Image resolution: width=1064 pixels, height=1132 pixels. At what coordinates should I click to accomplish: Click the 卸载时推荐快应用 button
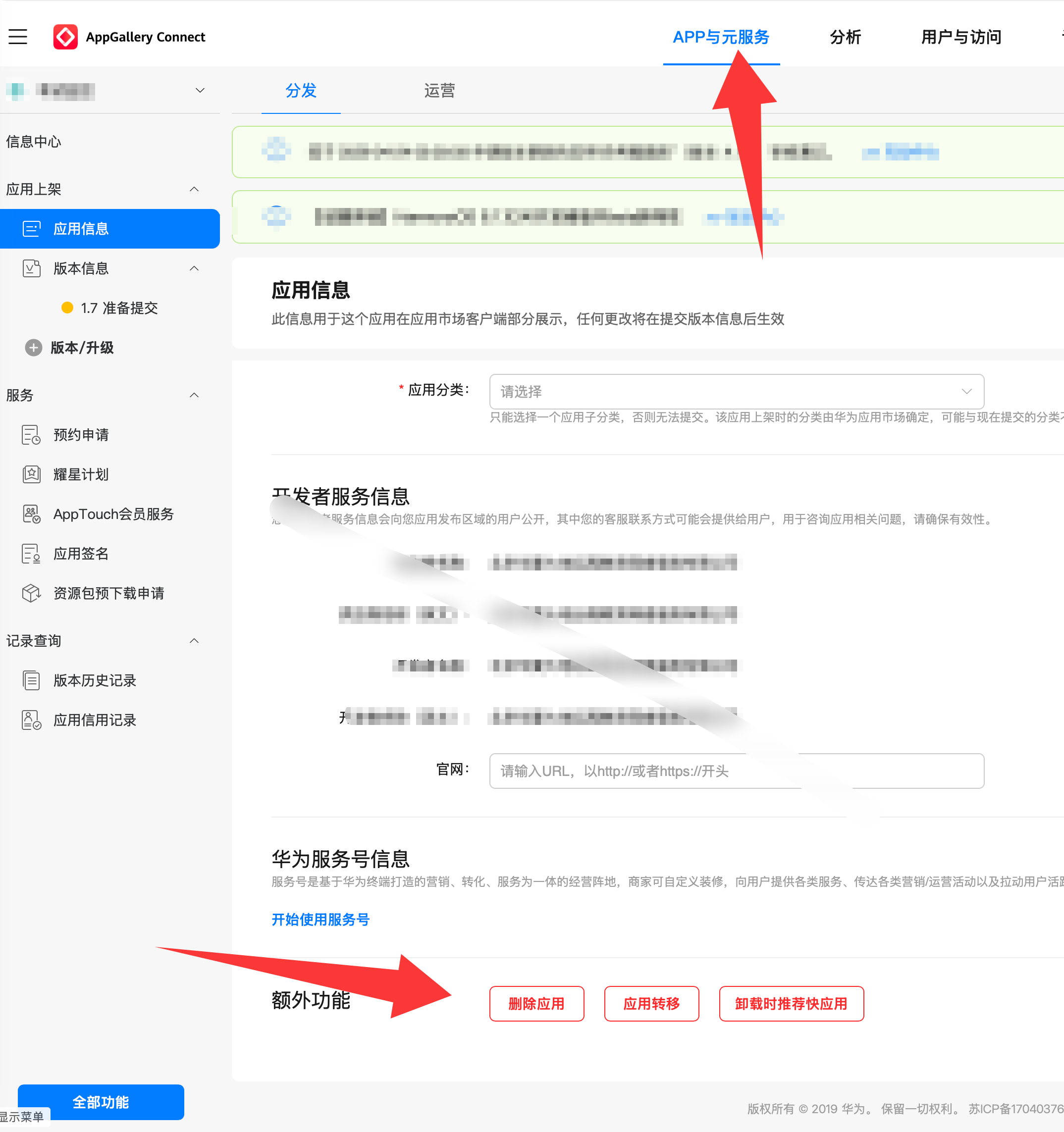tap(791, 1003)
